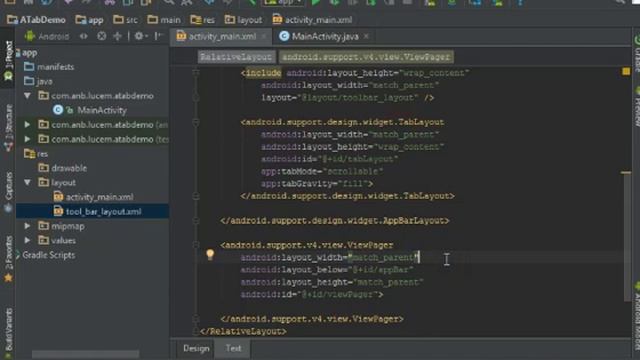Image resolution: width=640 pixels, height=360 pixels.
Task: Expand the values folder
Action: pos(27,240)
